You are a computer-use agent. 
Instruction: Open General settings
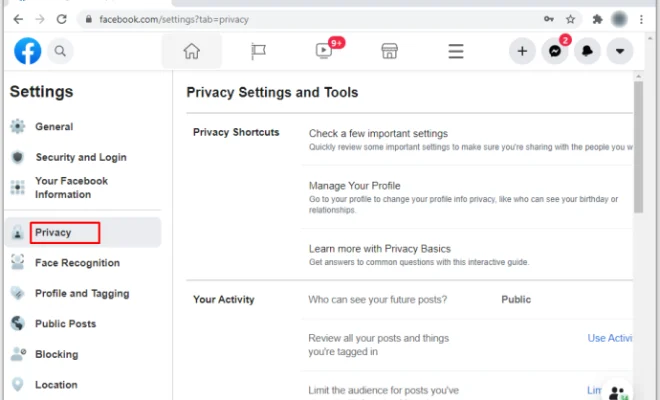54,127
